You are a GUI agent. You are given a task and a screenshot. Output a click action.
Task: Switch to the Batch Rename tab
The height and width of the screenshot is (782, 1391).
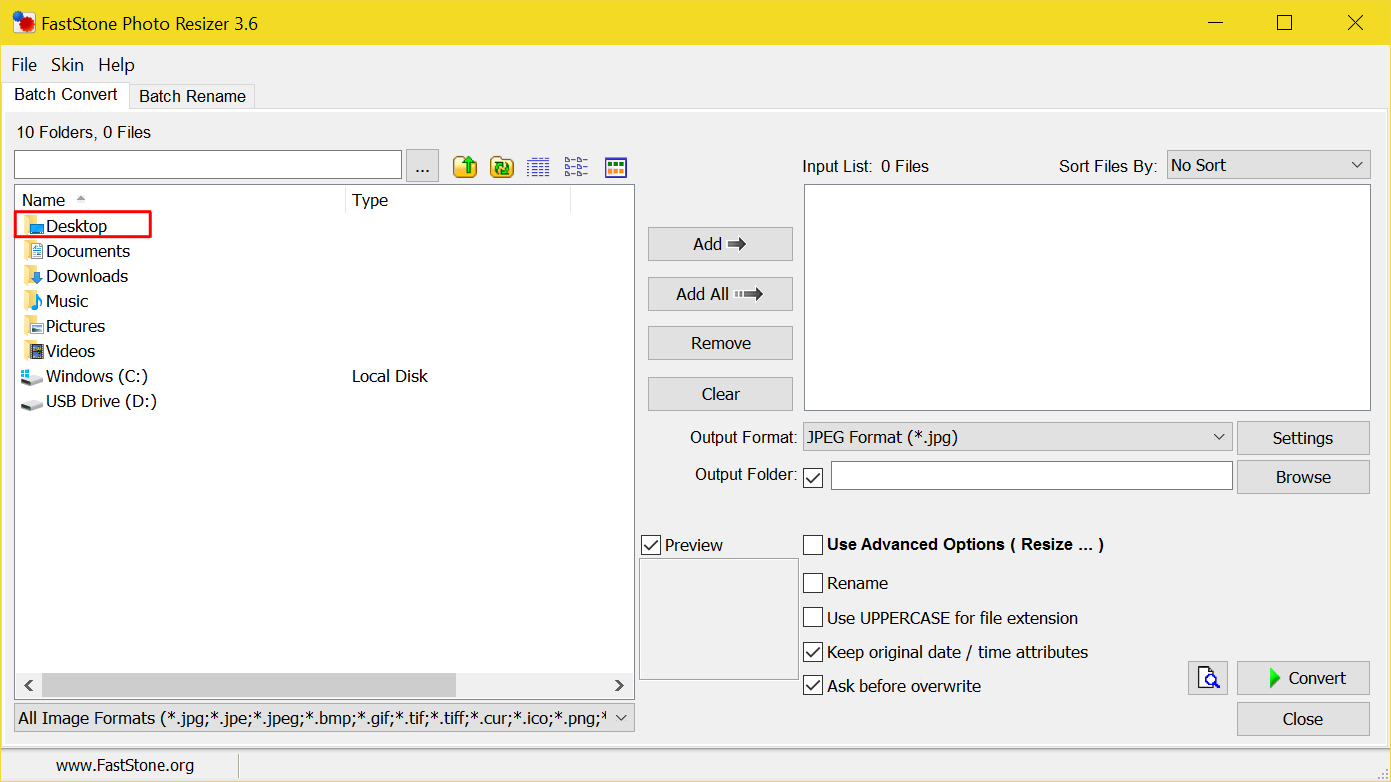(192, 96)
